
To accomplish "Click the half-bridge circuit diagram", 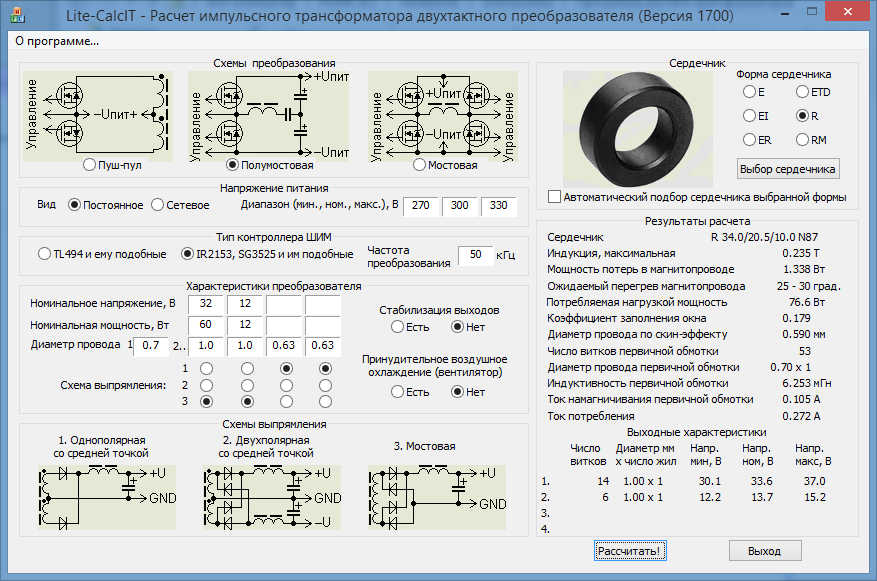I will click(x=269, y=113).
